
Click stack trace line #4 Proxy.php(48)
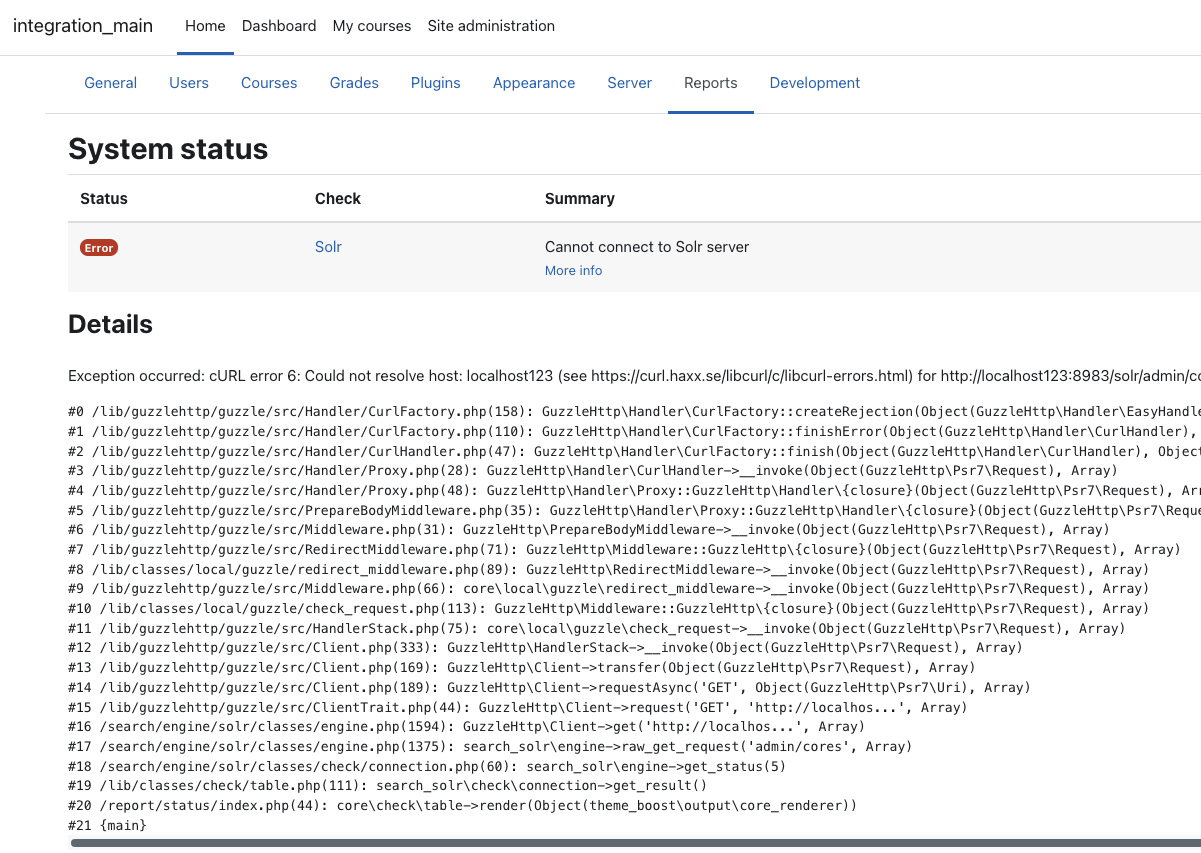click(x=634, y=490)
